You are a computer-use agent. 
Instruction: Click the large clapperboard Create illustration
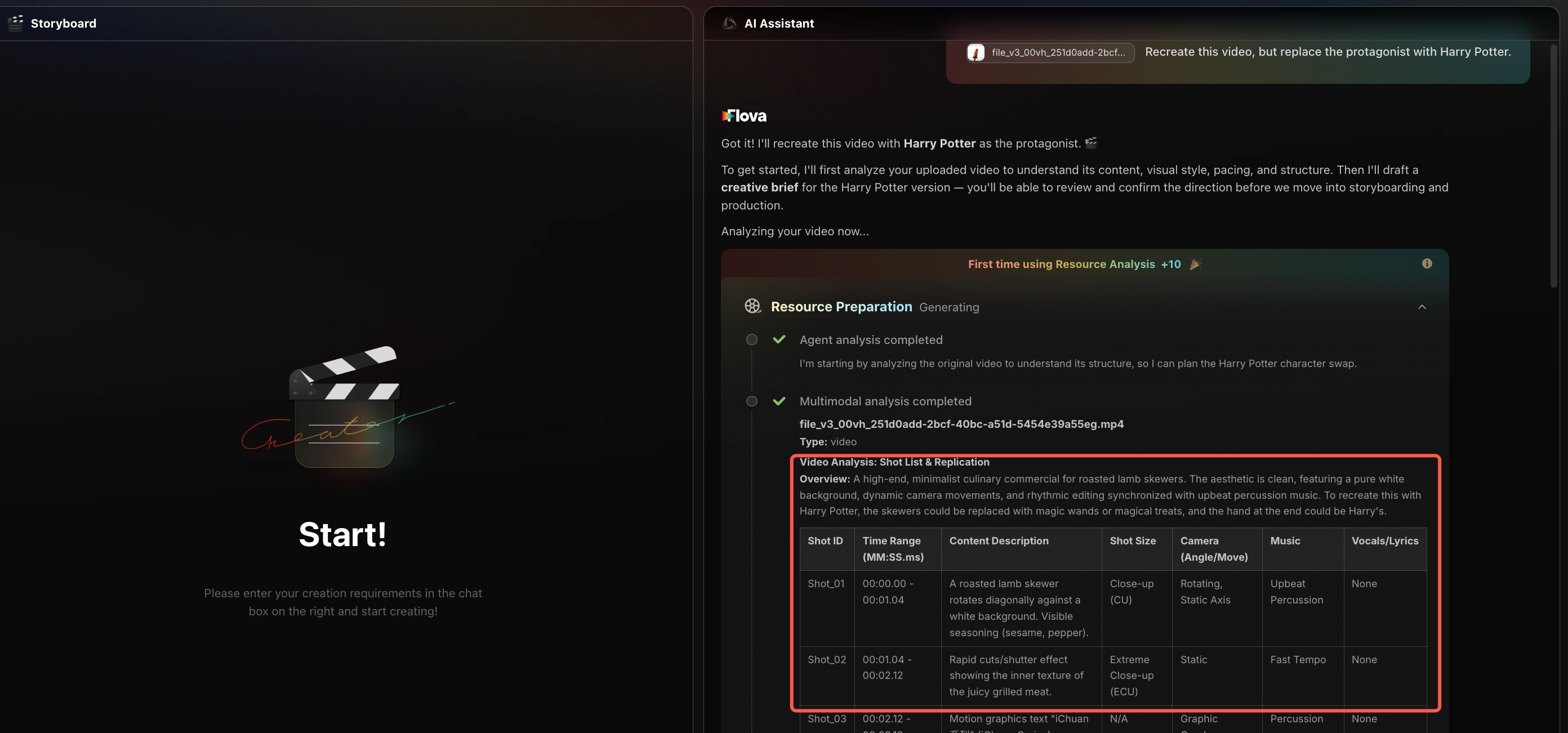click(x=345, y=406)
